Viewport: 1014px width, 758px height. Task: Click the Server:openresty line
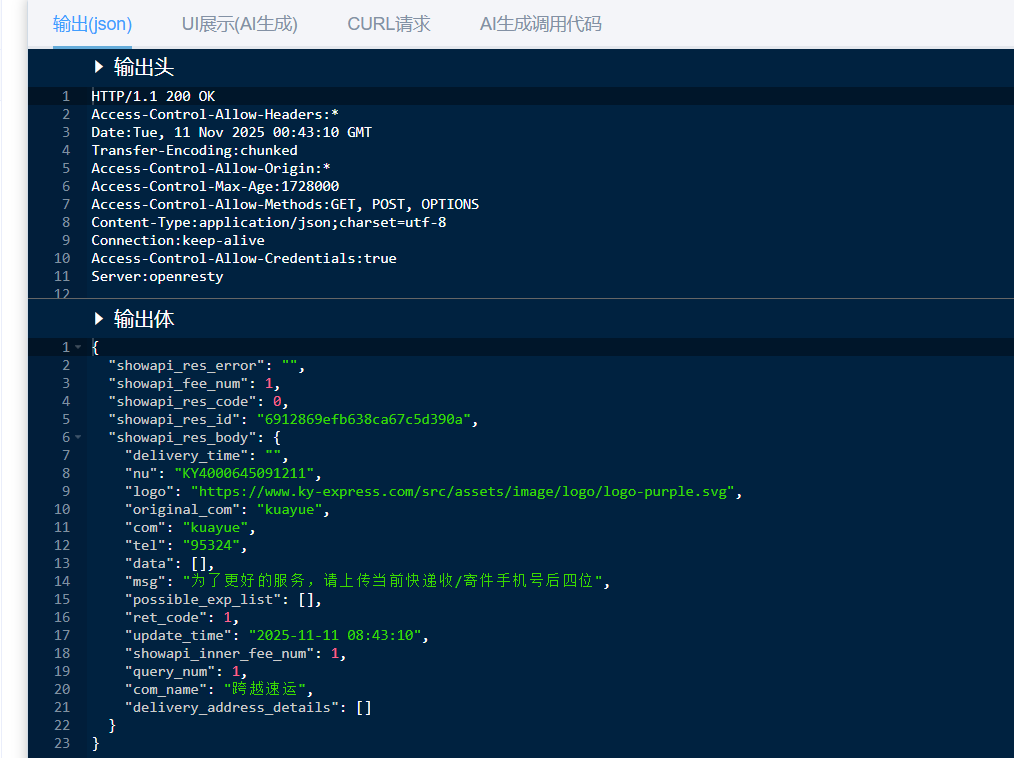[157, 277]
